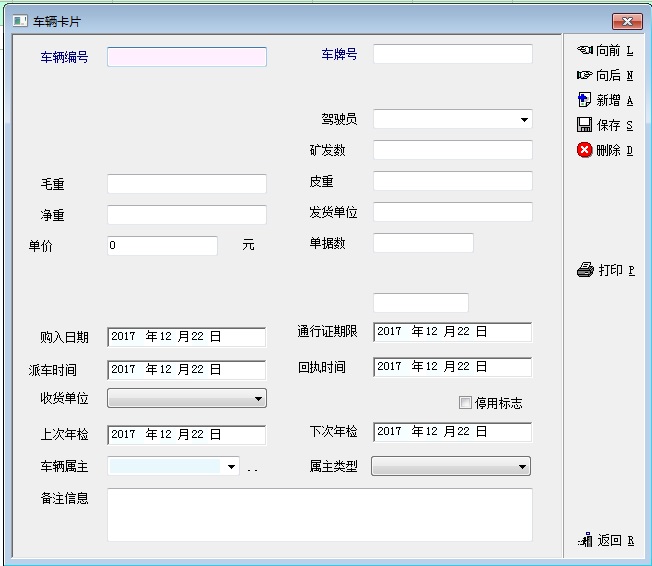Focus the 备注信息 remarks text area
This screenshot has width=652, height=566.
319,514
